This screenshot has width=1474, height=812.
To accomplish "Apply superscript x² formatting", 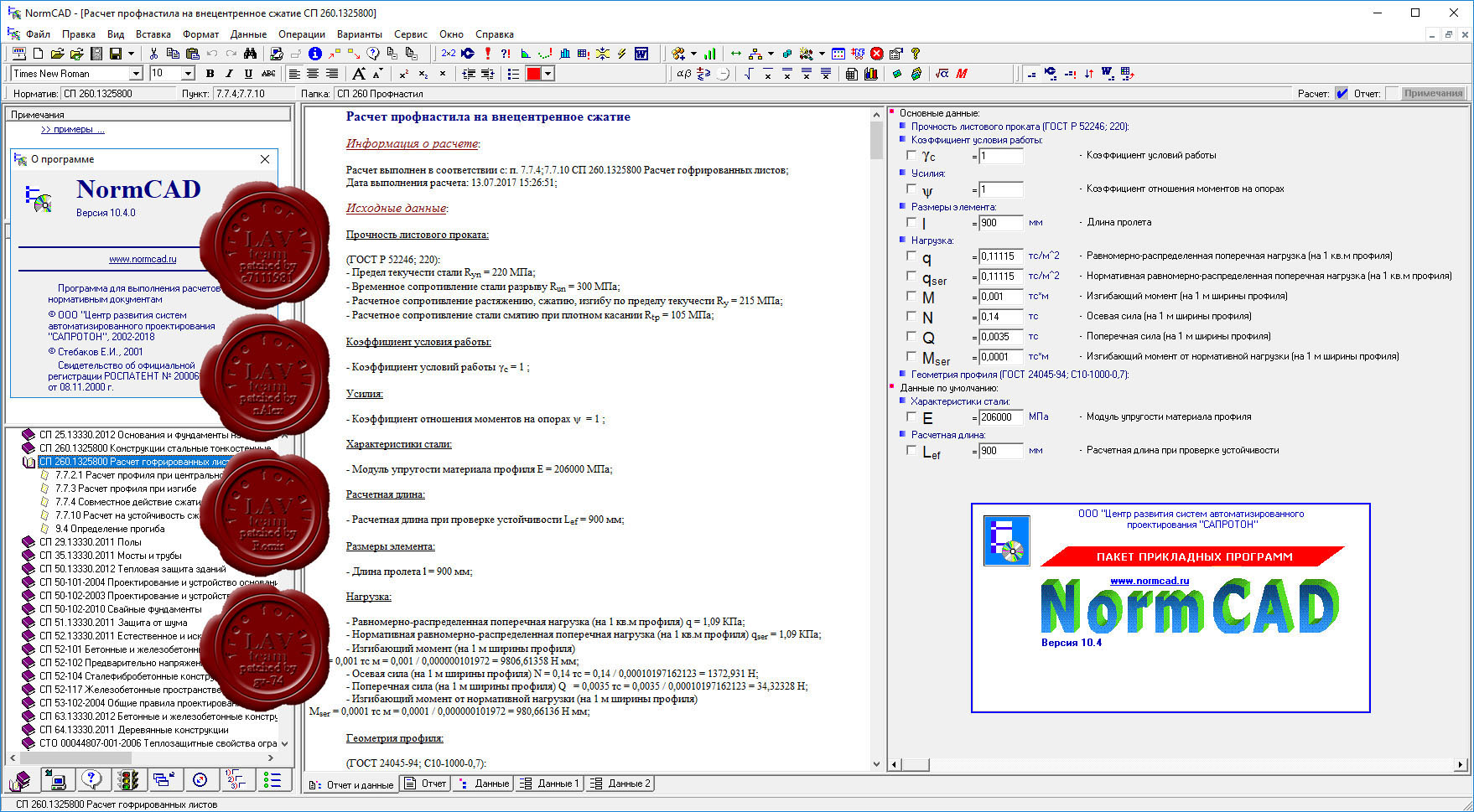I will 404,74.
